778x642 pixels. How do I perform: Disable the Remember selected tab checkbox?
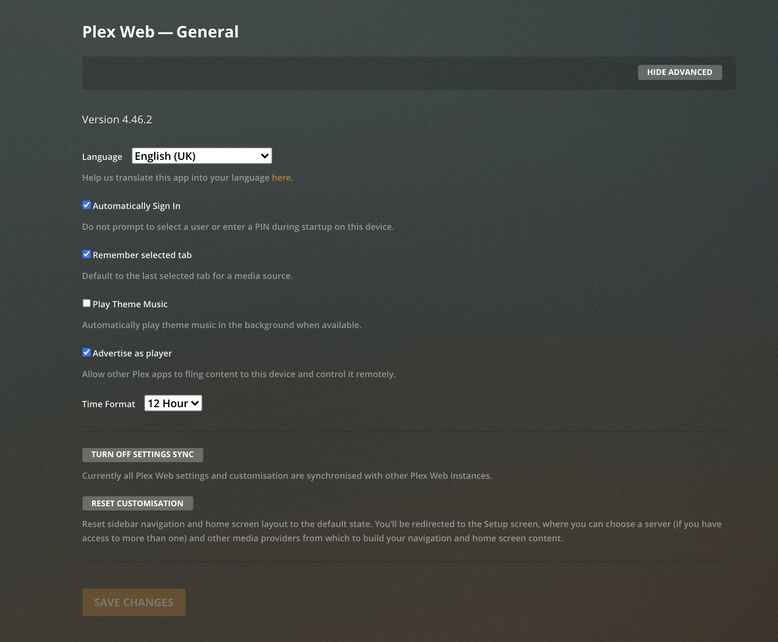(x=86, y=254)
